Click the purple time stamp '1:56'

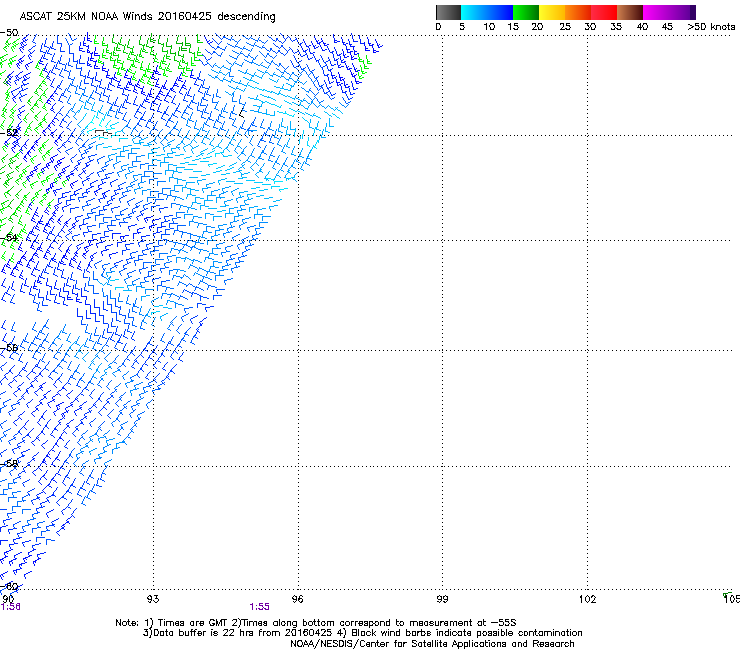[x=10, y=607]
